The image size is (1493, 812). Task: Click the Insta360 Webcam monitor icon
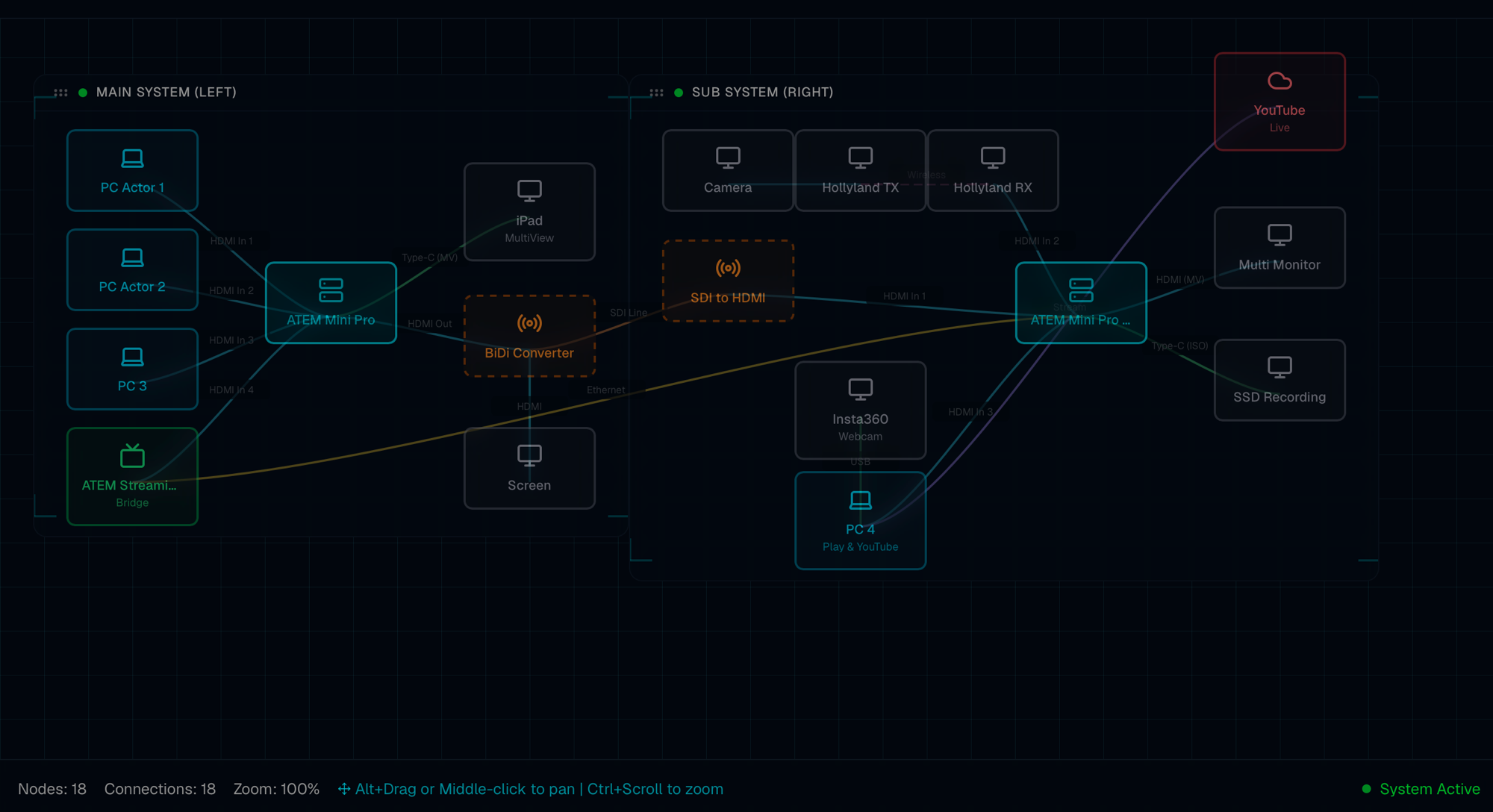coord(860,390)
